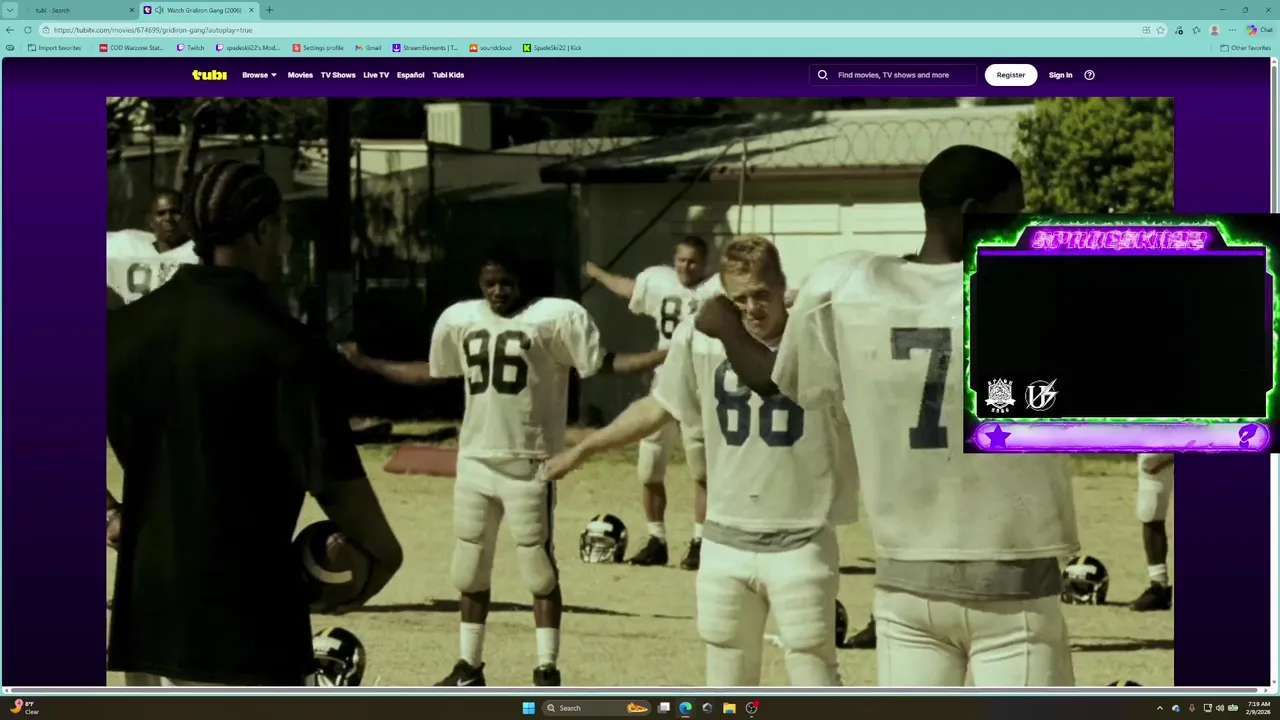
Task: Go back with the browser back arrow
Action: (x=10, y=30)
